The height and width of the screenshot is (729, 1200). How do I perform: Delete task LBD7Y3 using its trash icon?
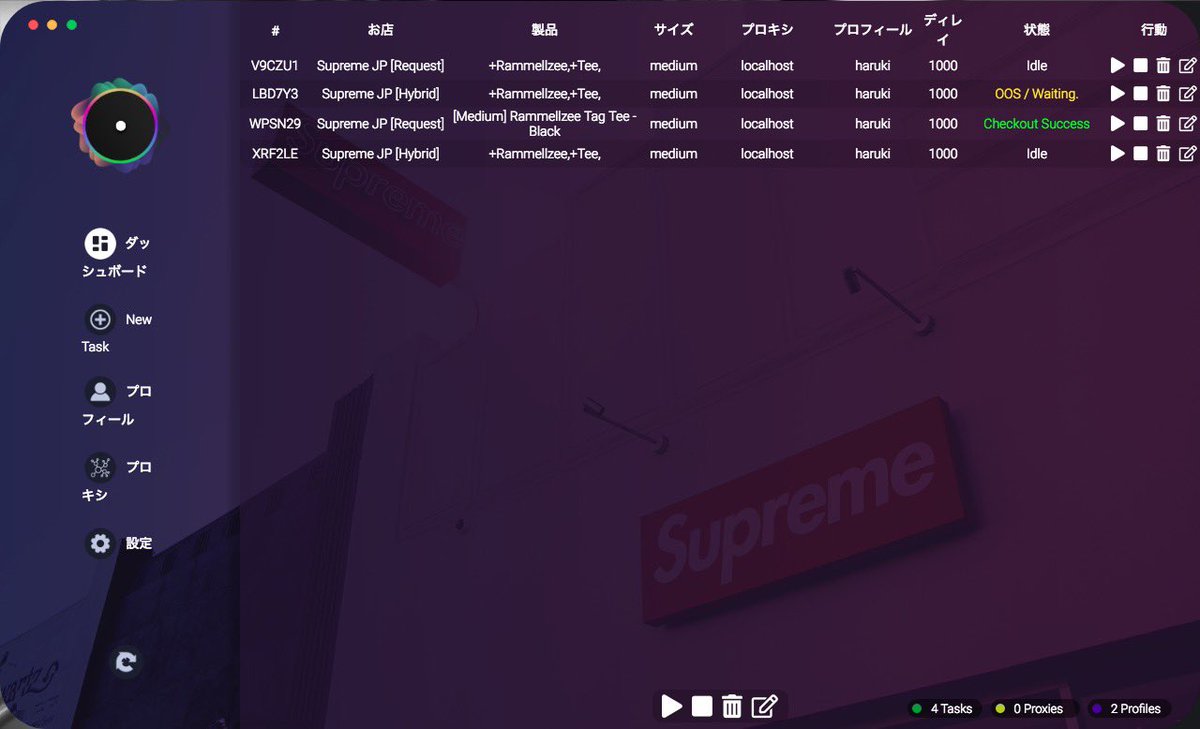pos(1163,94)
